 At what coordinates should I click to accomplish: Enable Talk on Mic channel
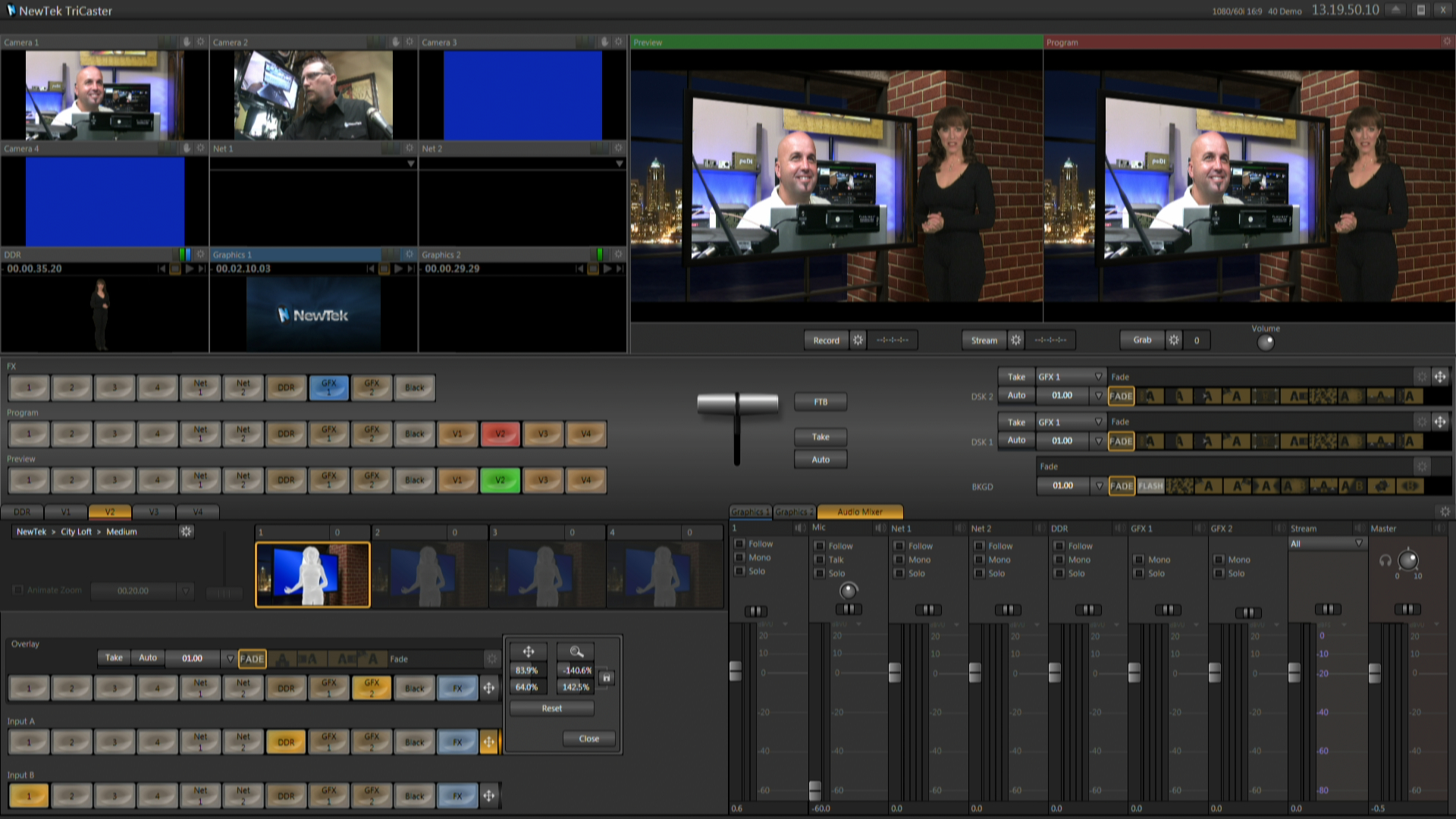(820, 560)
